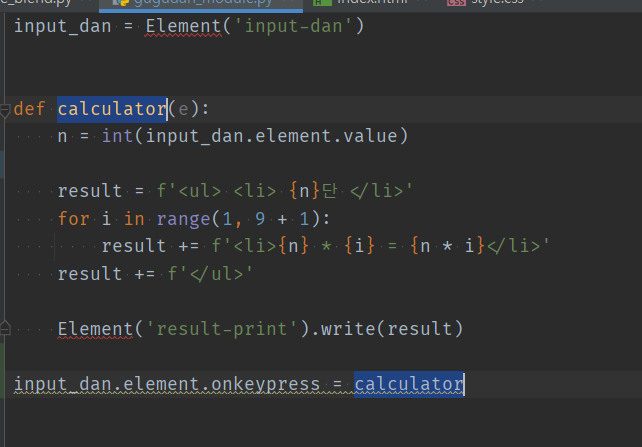Click the 'input-dan' string literal
Viewport: 642px width, 447px height.
(x=293, y=27)
